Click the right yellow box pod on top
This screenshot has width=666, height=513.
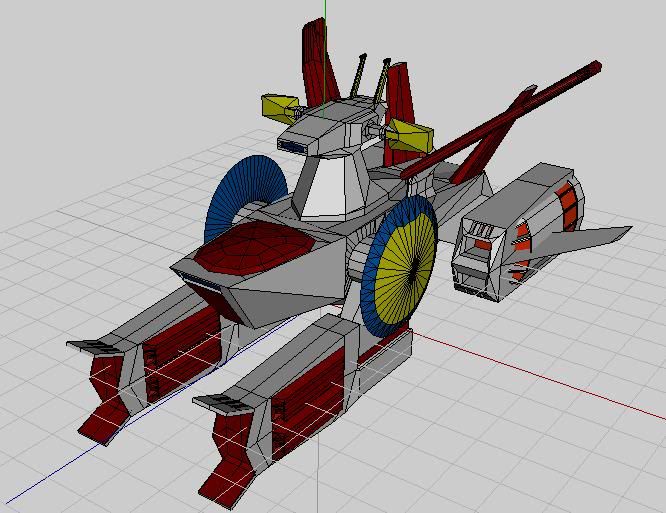[410, 135]
